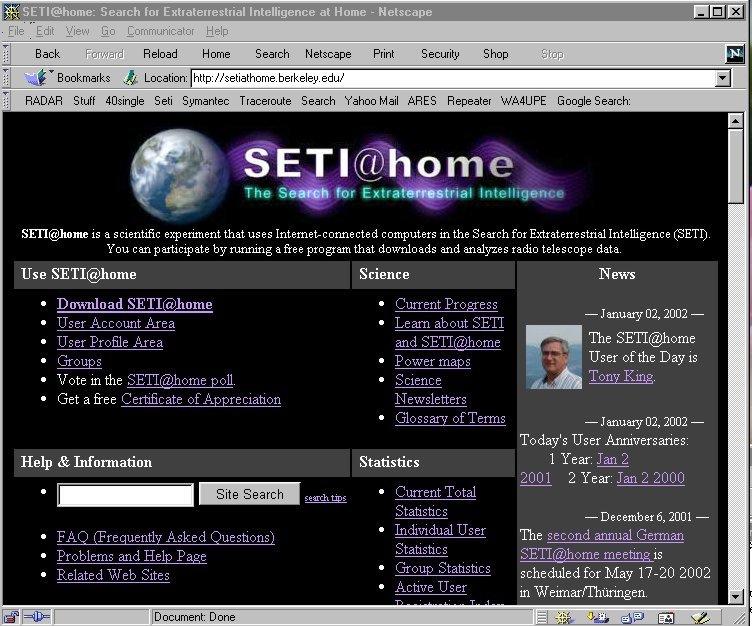The height and width of the screenshot is (626, 752).
Task: Open the Communicator menu
Action: pyautogui.click(x=161, y=31)
